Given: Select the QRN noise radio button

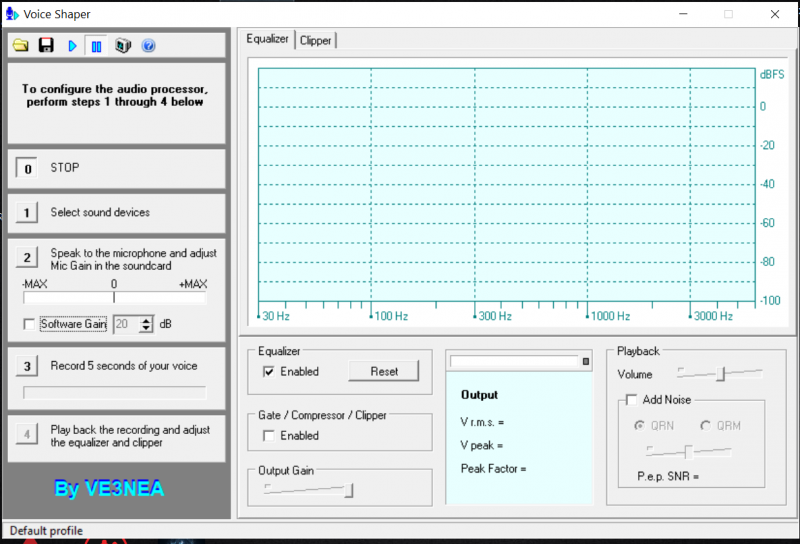Looking at the screenshot, I should pyautogui.click(x=639, y=425).
